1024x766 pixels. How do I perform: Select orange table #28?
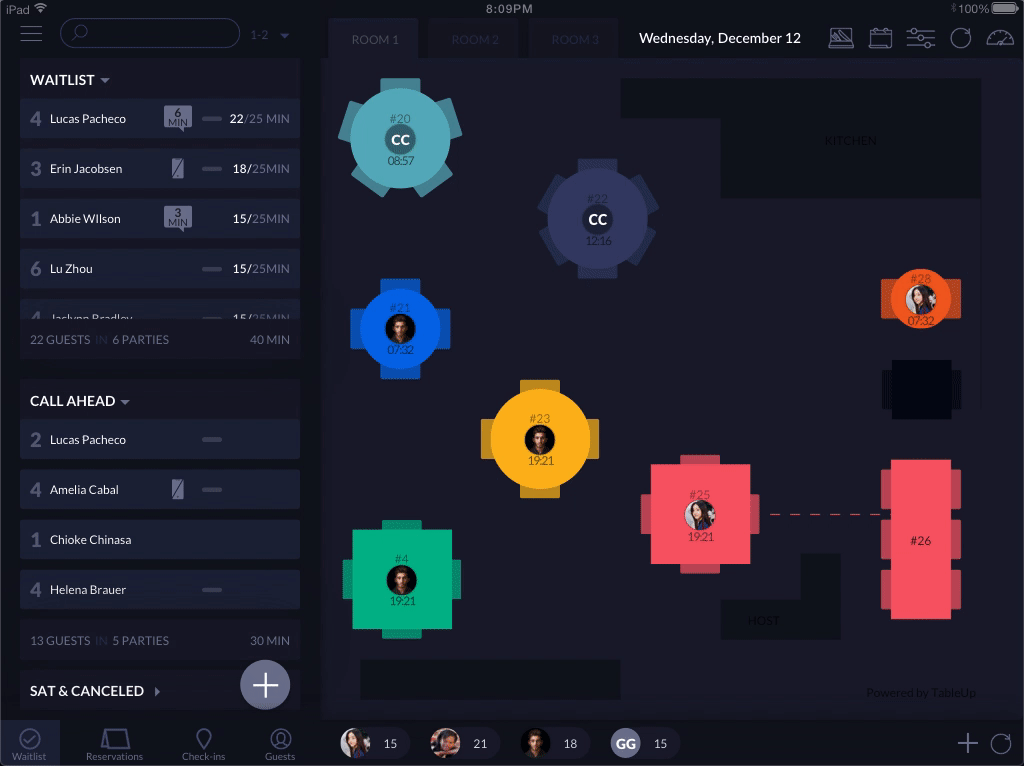(921, 298)
